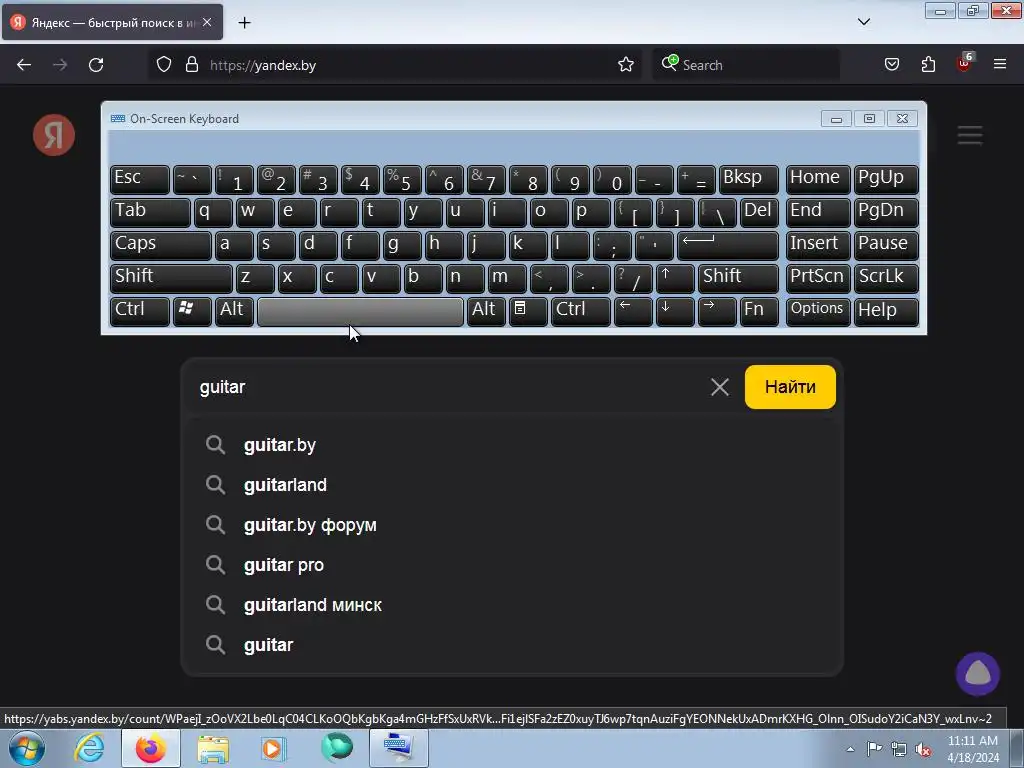The height and width of the screenshot is (768, 1024).
Task: Open Windows Start orb
Action: pyautogui.click(x=27, y=748)
